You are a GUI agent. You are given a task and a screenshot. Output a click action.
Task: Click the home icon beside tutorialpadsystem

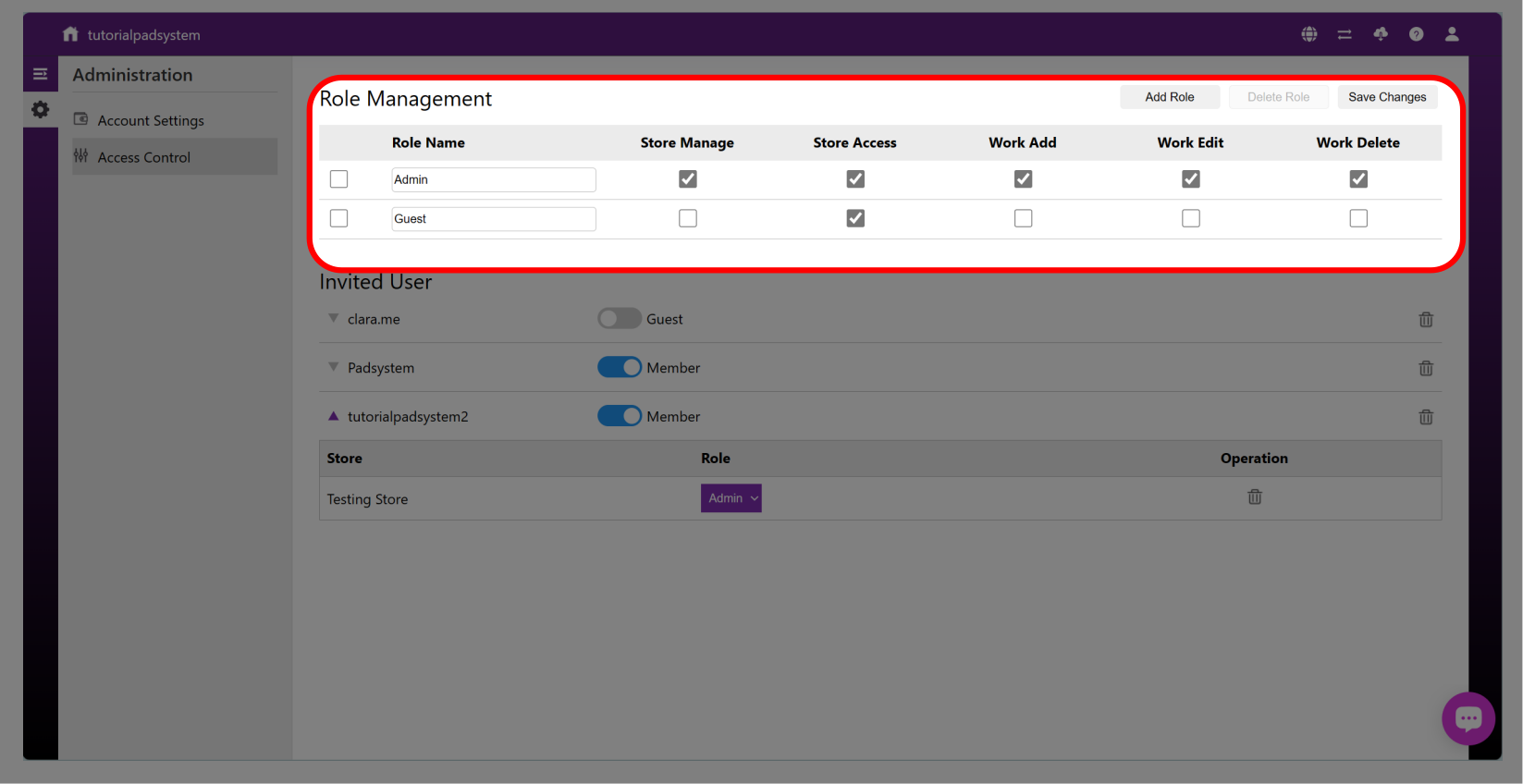tap(70, 34)
